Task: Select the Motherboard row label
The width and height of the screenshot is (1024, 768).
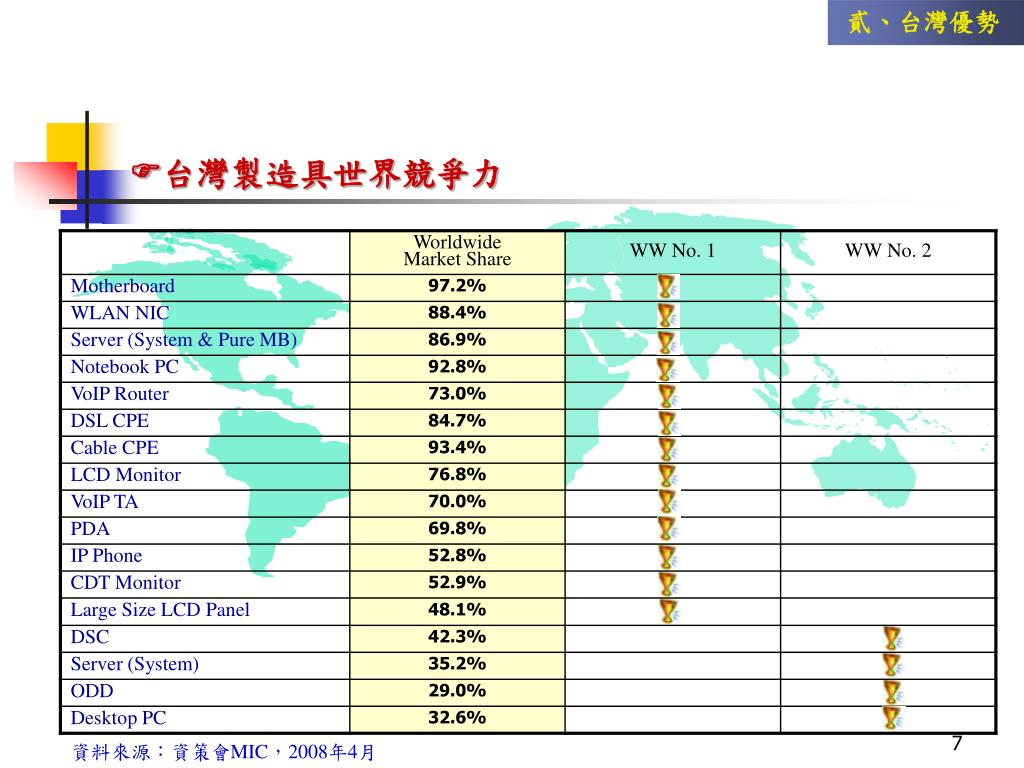Action: [x=123, y=286]
